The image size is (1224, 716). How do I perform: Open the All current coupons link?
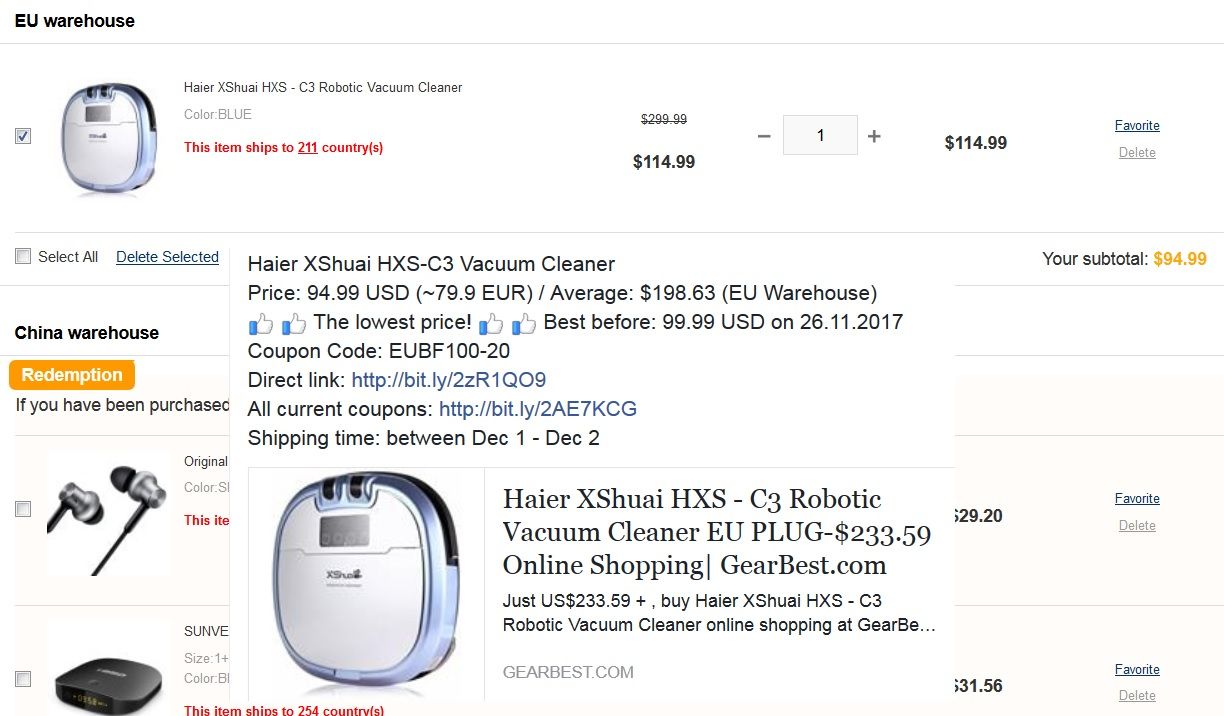(537, 409)
